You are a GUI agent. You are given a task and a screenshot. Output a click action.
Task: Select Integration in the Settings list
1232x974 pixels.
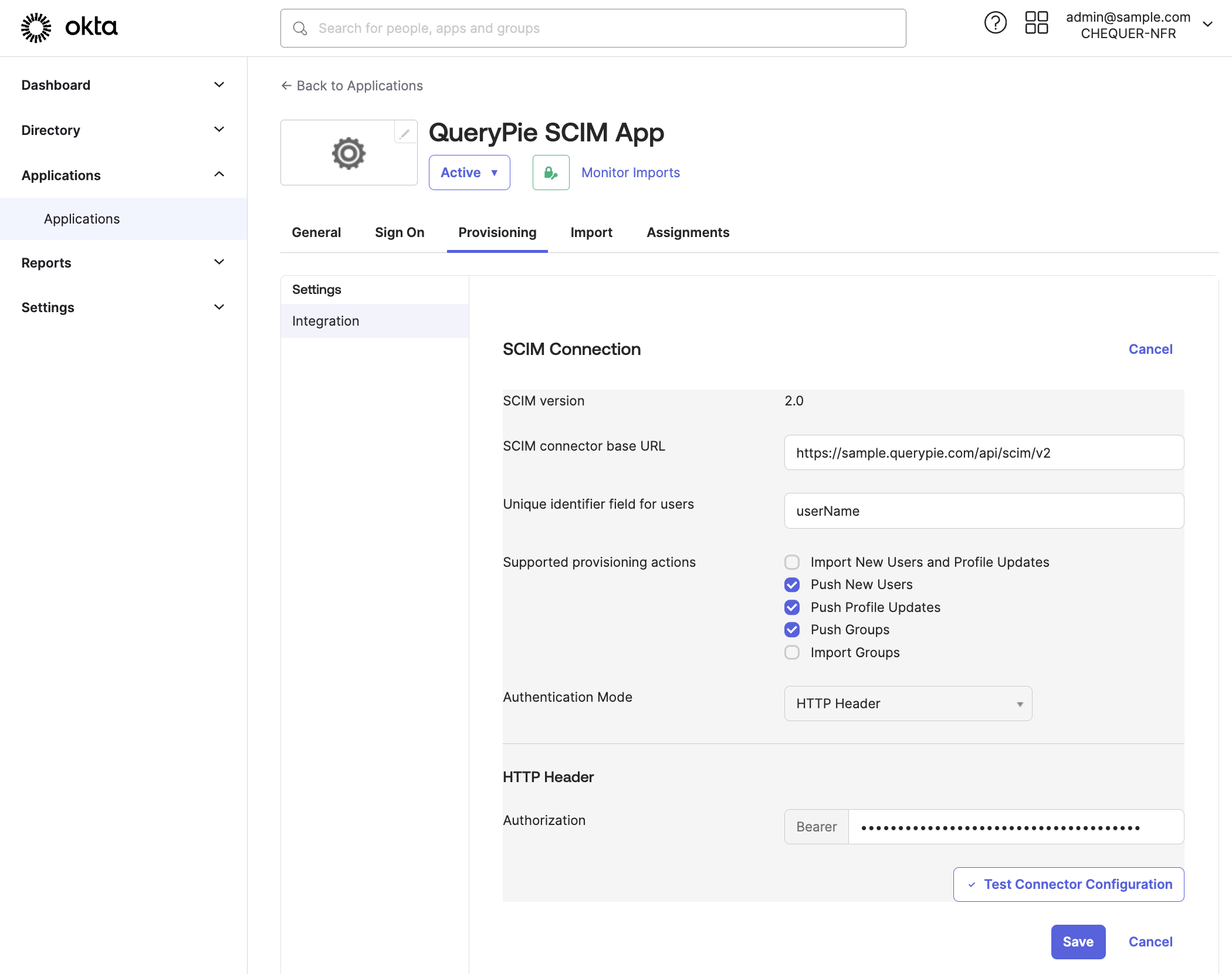pyautogui.click(x=375, y=321)
